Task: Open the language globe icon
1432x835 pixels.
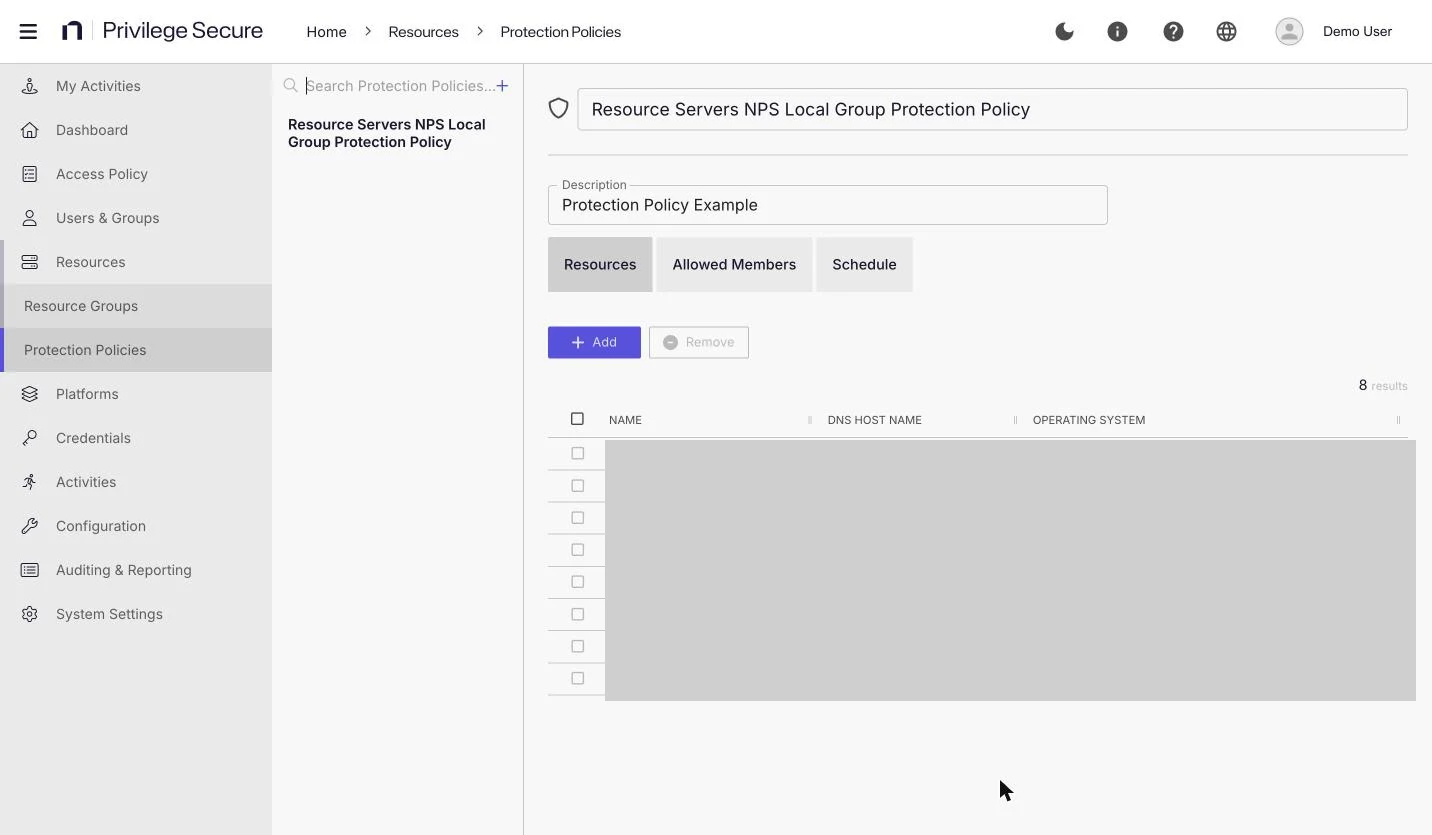Action: pyautogui.click(x=1226, y=31)
